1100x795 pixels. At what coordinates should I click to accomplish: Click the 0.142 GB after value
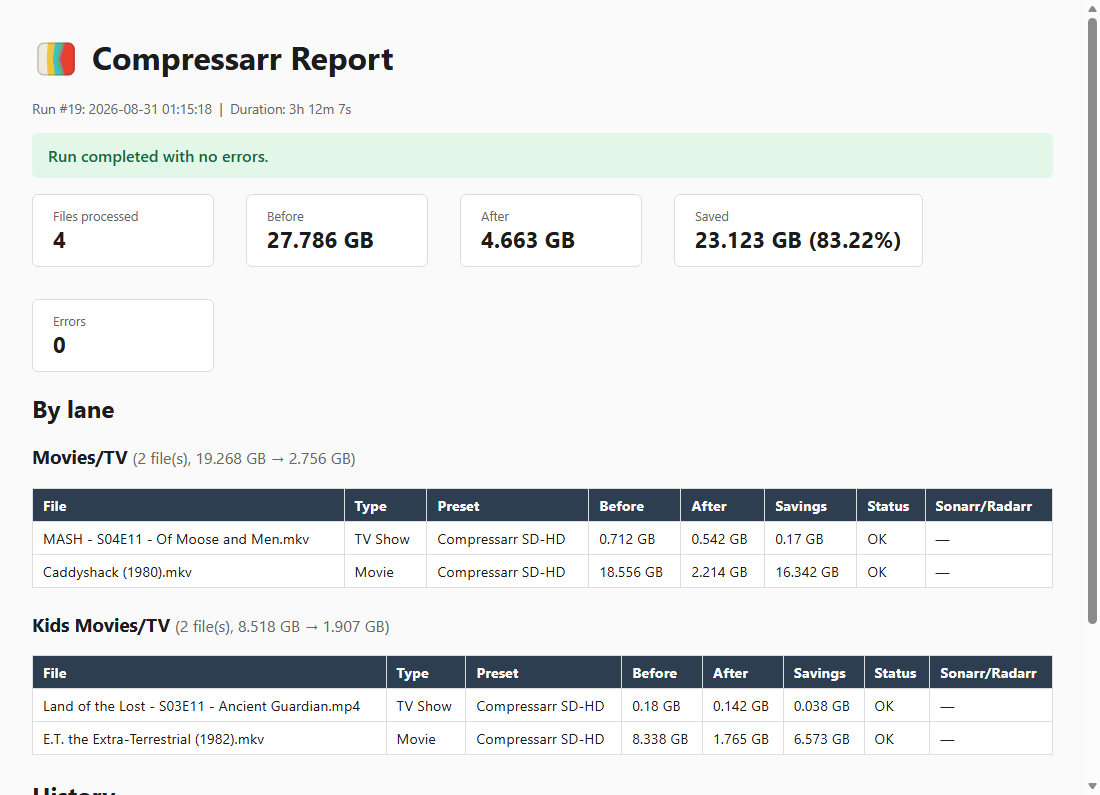tap(741, 706)
